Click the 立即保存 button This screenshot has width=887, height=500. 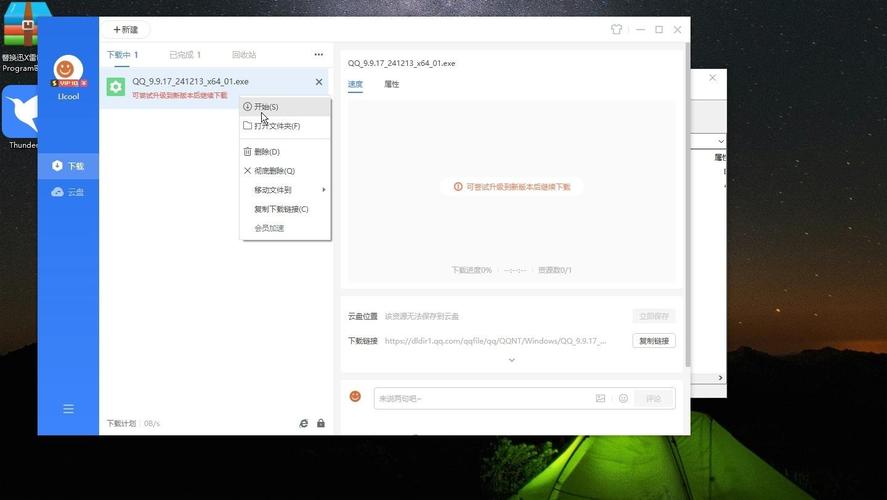tap(654, 316)
